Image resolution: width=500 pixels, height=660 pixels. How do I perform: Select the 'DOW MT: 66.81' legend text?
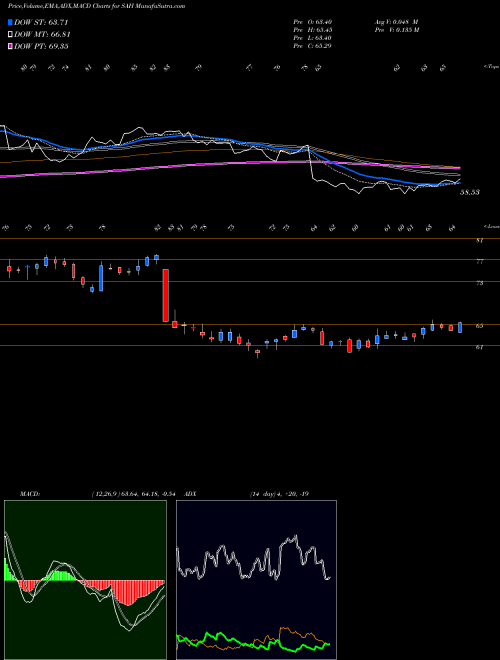tap(42, 35)
